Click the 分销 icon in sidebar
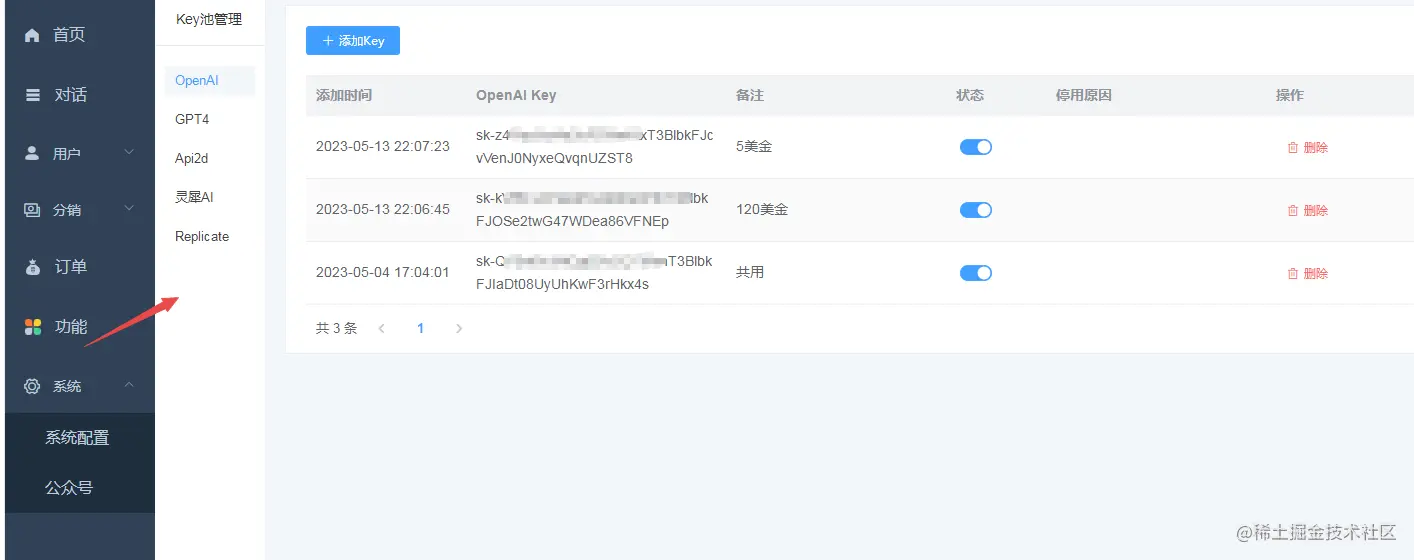The height and width of the screenshot is (560, 1414). coord(32,210)
